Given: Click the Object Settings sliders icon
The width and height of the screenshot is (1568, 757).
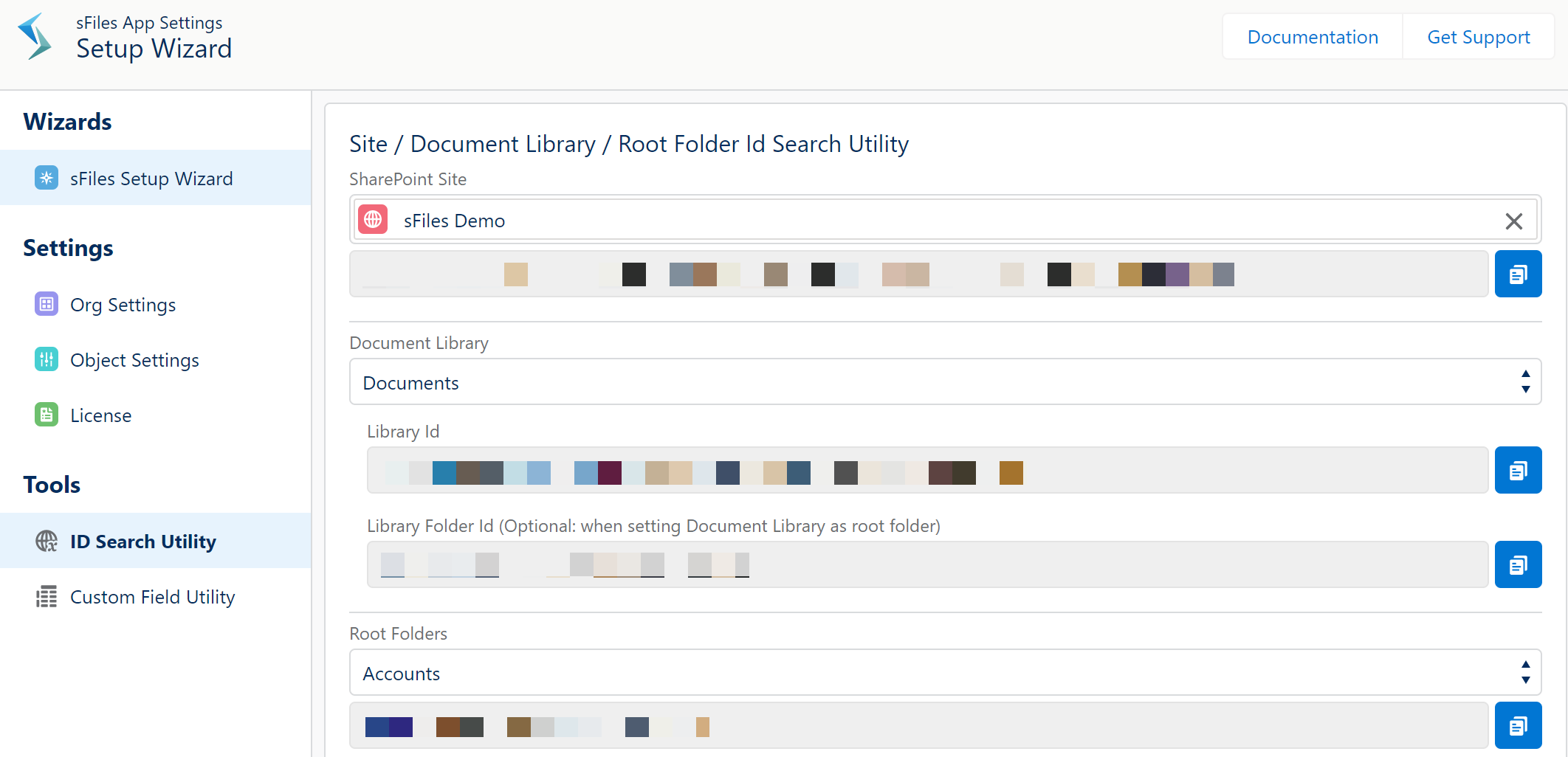Looking at the screenshot, I should point(46,359).
